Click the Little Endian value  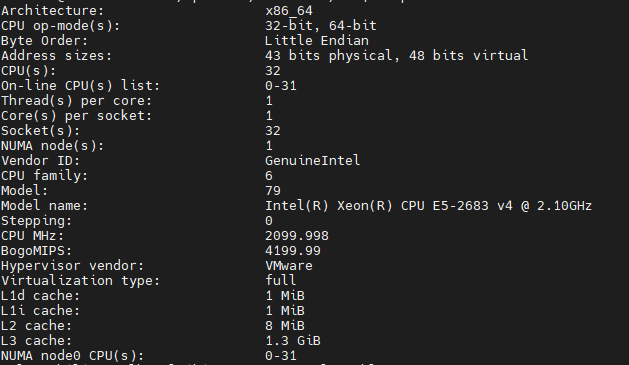tap(317, 41)
